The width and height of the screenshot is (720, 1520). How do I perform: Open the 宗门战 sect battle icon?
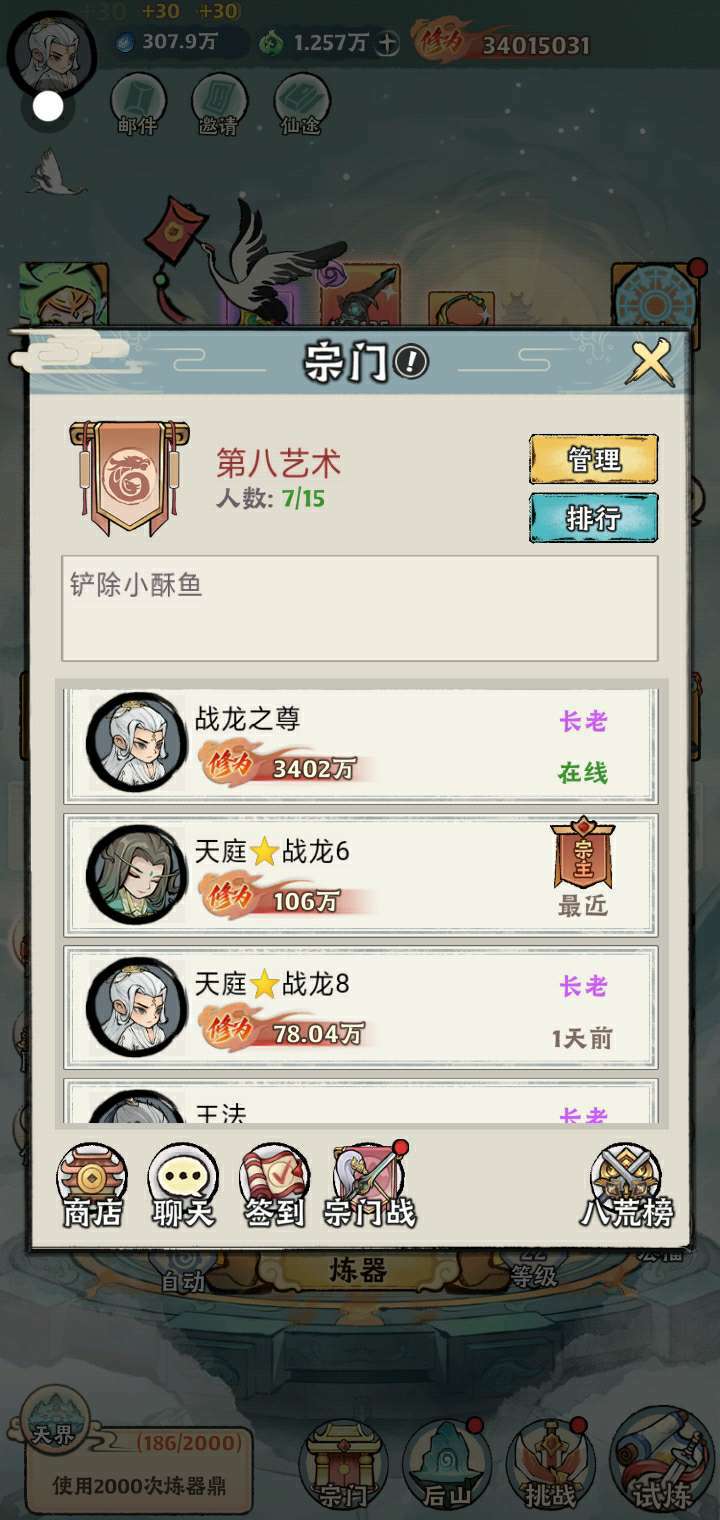click(x=369, y=1186)
